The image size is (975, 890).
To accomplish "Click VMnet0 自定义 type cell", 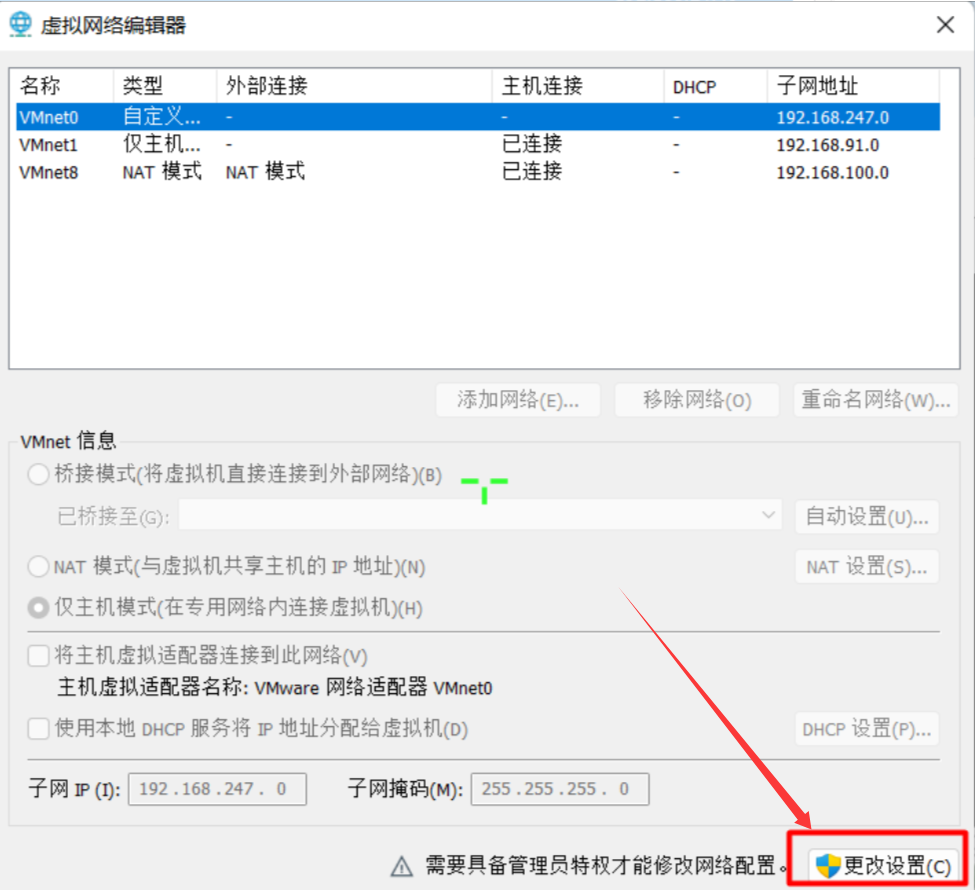I will [x=162, y=117].
